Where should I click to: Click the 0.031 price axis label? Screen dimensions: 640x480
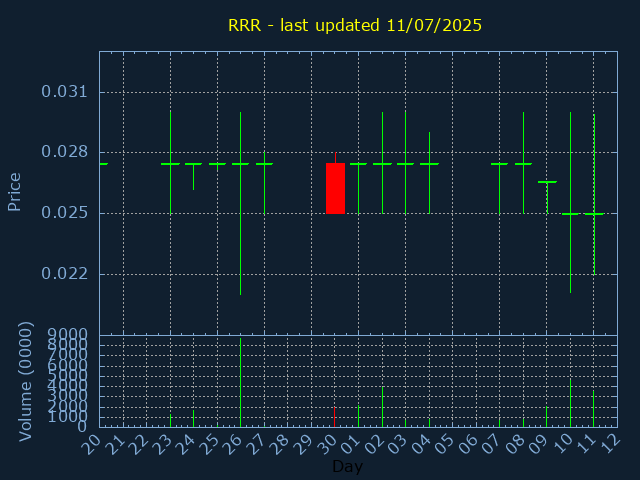coord(64,91)
